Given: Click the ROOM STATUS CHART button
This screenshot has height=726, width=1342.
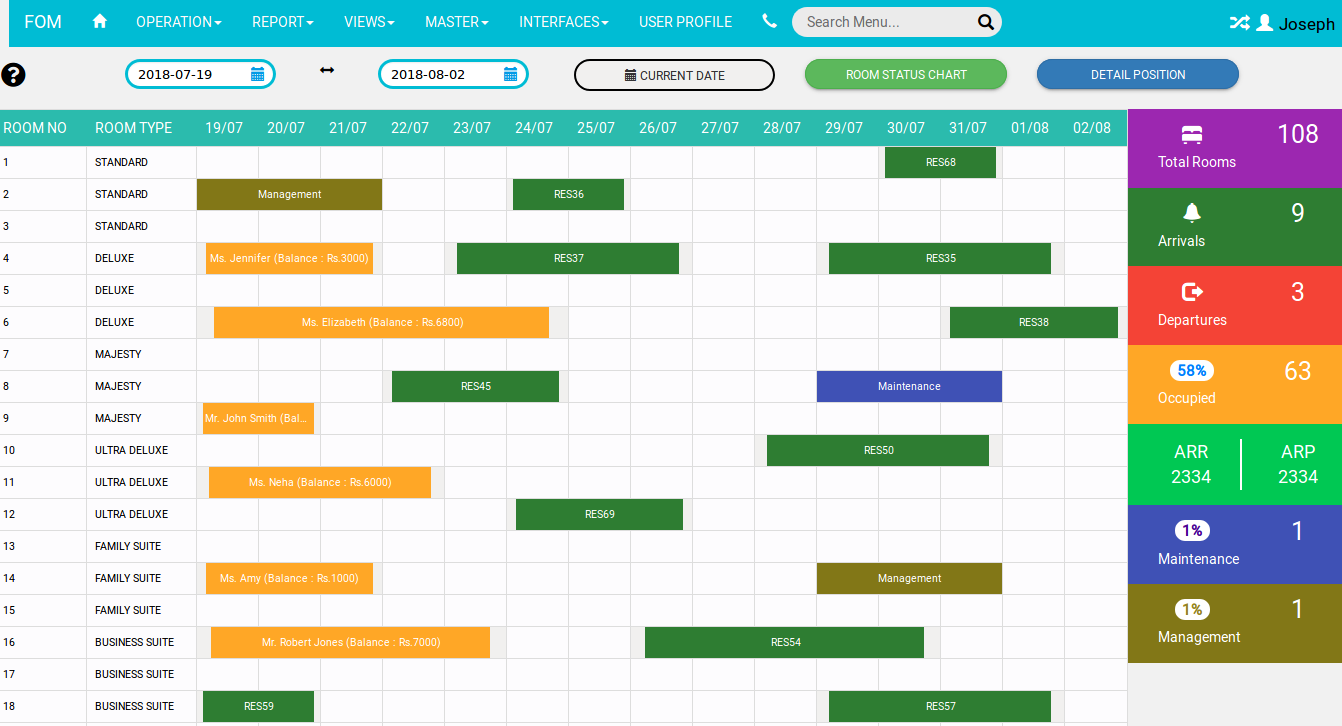Looking at the screenshot, I should 905,74.
